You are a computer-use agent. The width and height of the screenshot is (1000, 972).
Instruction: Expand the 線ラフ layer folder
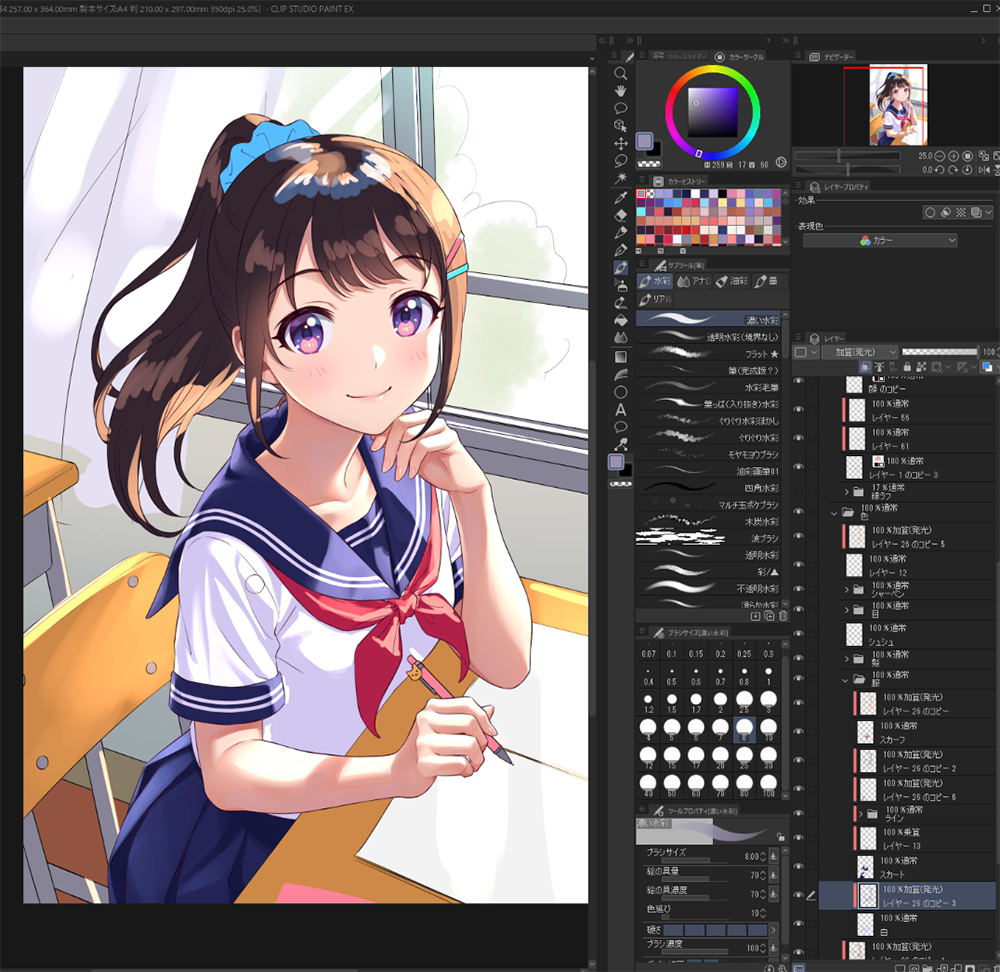pos(847,492)
